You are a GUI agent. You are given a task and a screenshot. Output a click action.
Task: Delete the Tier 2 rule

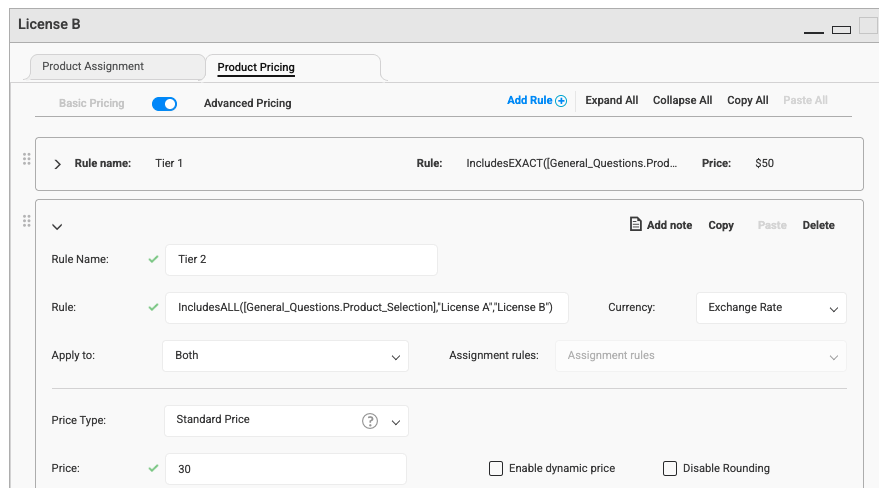(818, 225)
